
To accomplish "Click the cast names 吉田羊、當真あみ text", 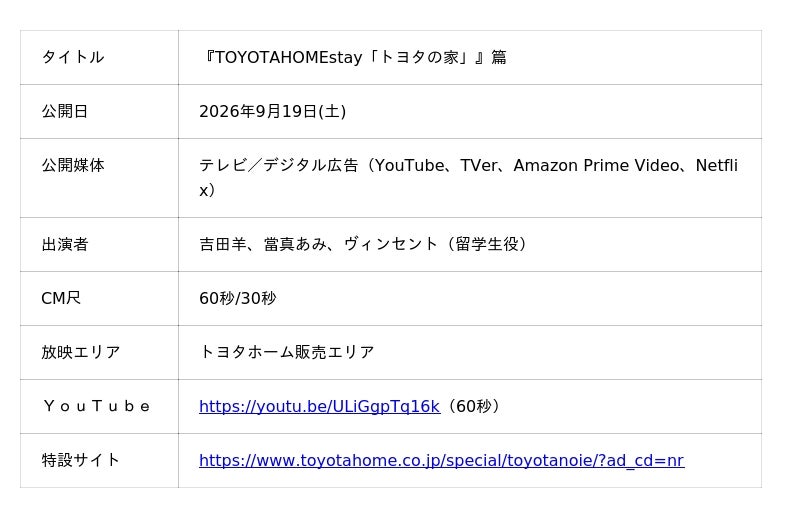I will 263,244.
